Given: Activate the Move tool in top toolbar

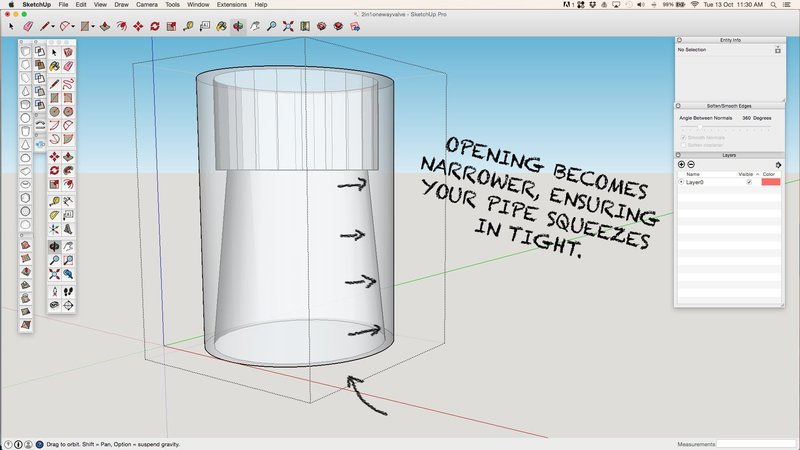Looking at the screenshot, I should 138,26.
